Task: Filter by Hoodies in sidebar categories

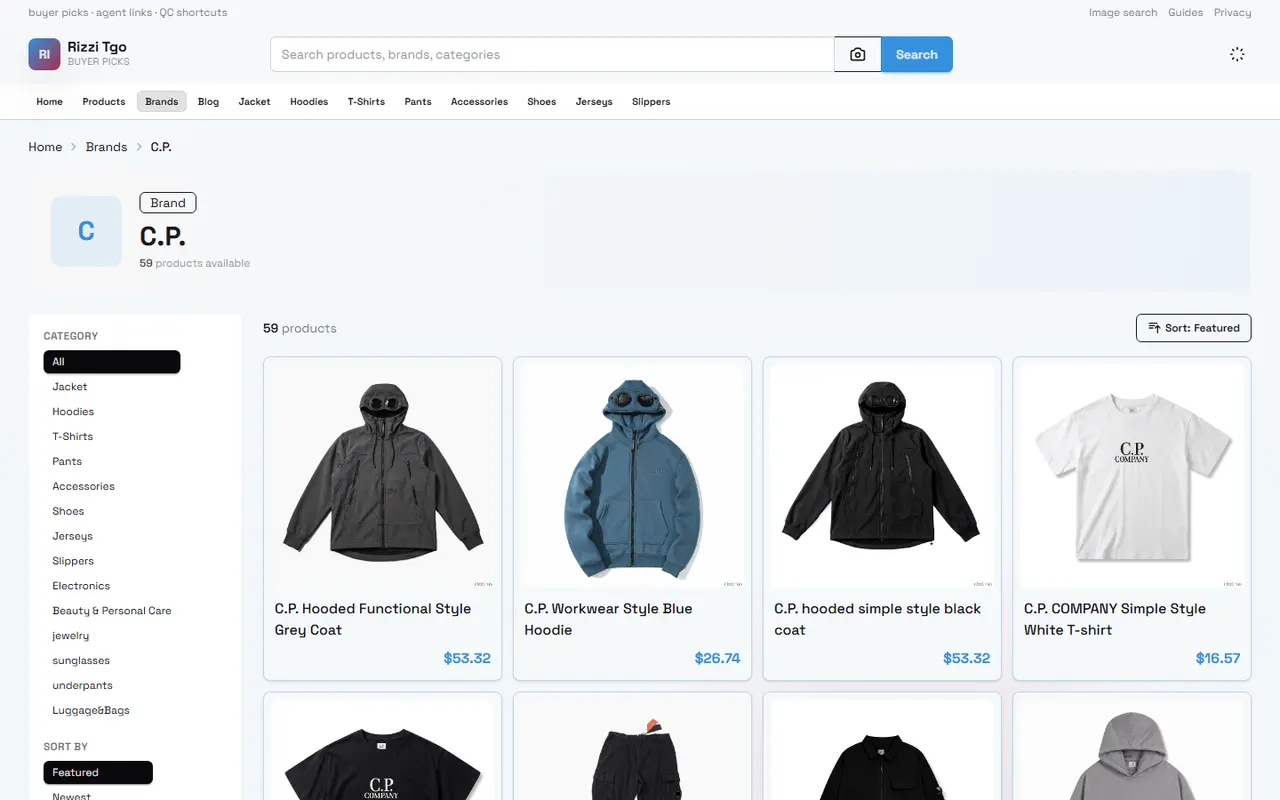Action: (112, 412)
